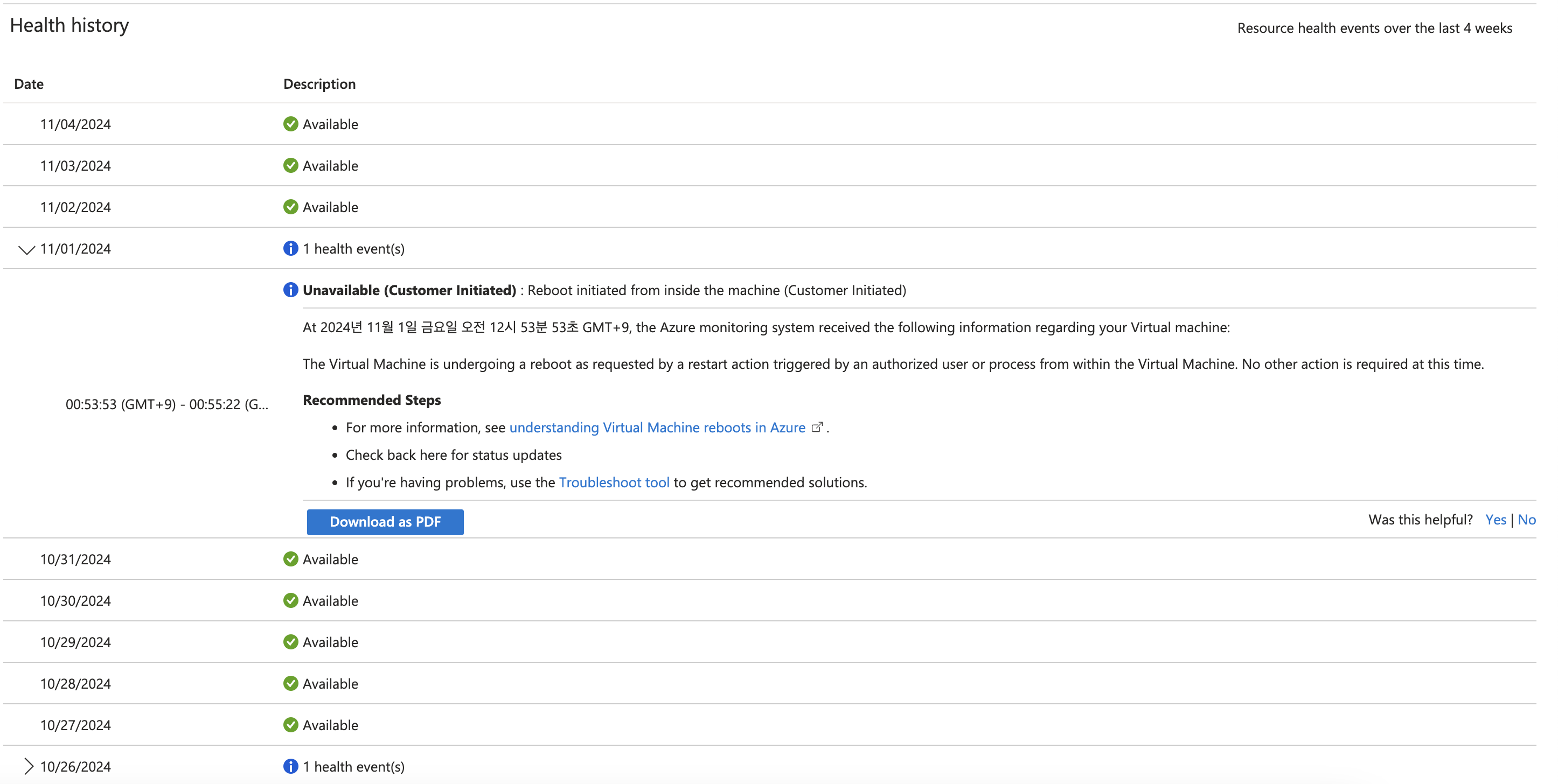Click the Download as PDF button

(x=385, y=522)
